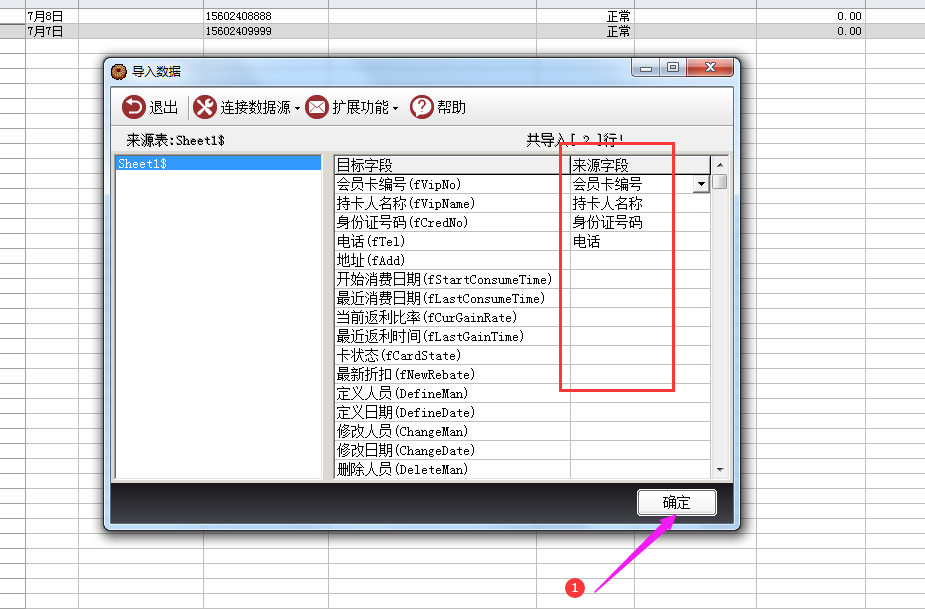Click 0.00 value in the 7月7日 row
The width and height of the screenshot is (925, 609).
point(849,31)
